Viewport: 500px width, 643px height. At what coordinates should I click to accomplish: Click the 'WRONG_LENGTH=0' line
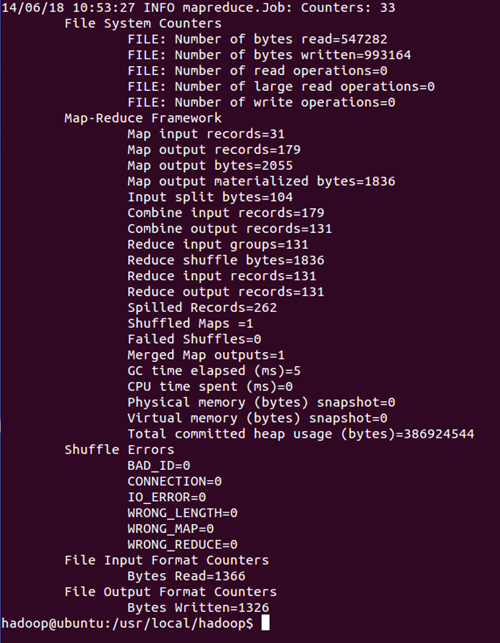(183, 513)
